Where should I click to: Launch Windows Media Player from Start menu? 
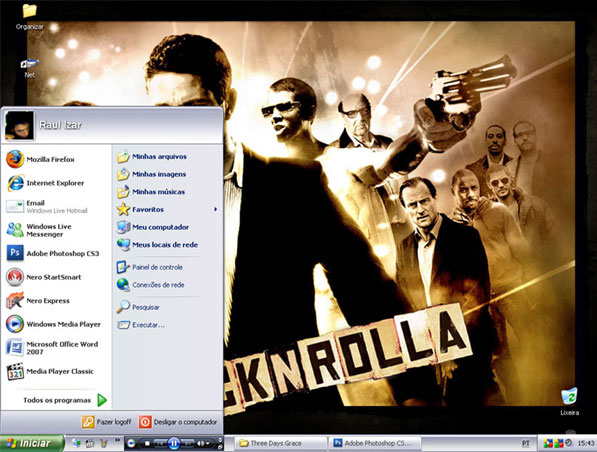54,324
